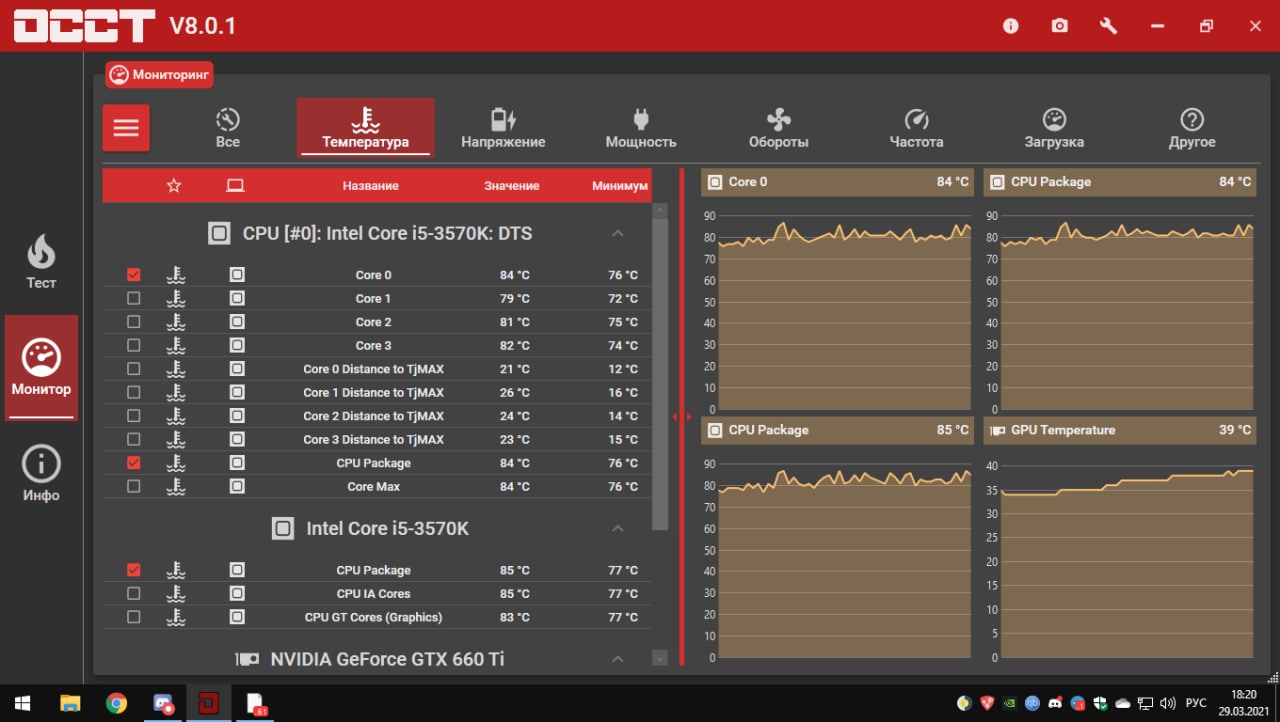Screen dimensions: 1280x722
Task: Switch to the Загрузка tab
Action: click(1054, 128)
